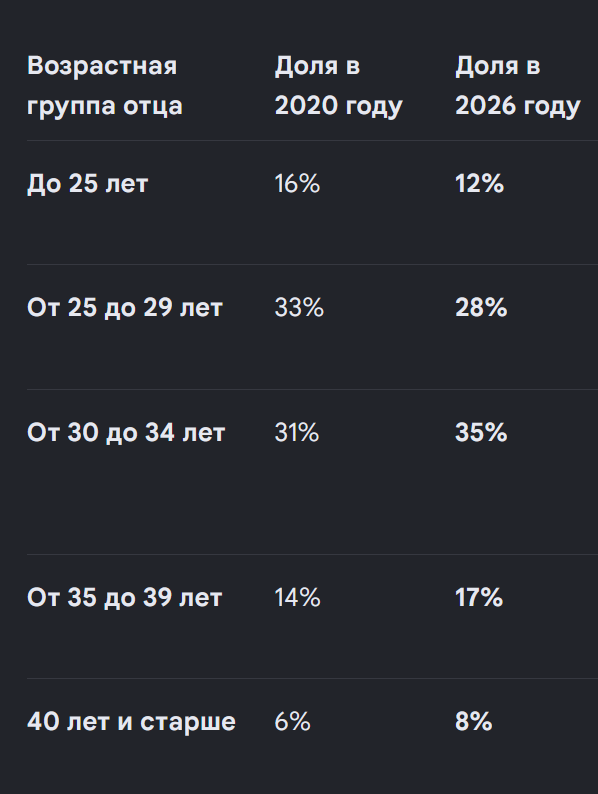The width and height of the screenshot is (598, 794).
Task: Click "2026 году" text in the header
Action: click(517, 106)
